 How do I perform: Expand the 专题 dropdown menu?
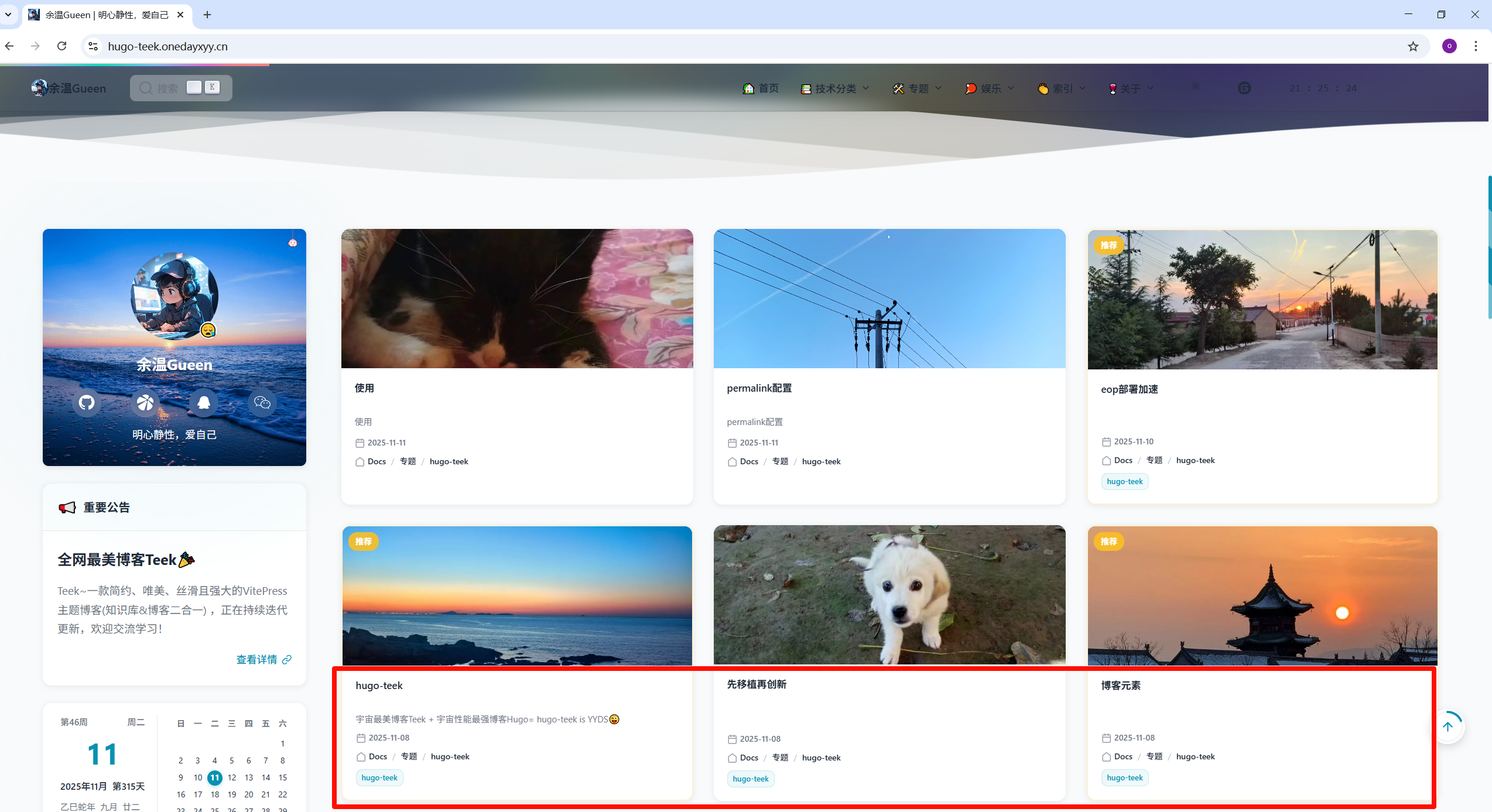click(x=918, y=88)
